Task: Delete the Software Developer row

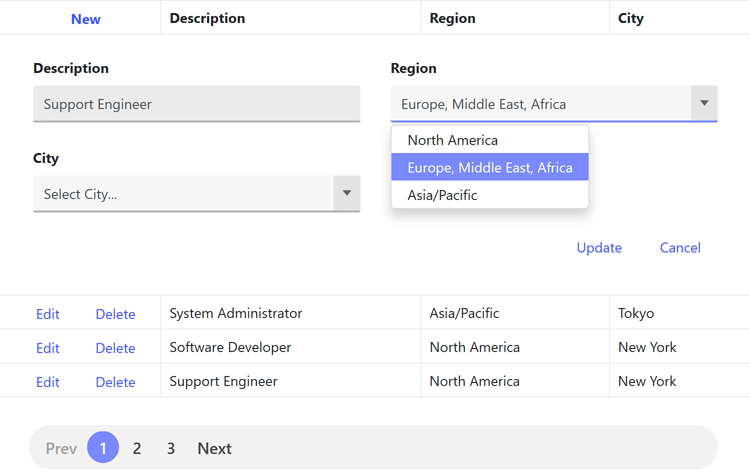Action: coord(115,348)
